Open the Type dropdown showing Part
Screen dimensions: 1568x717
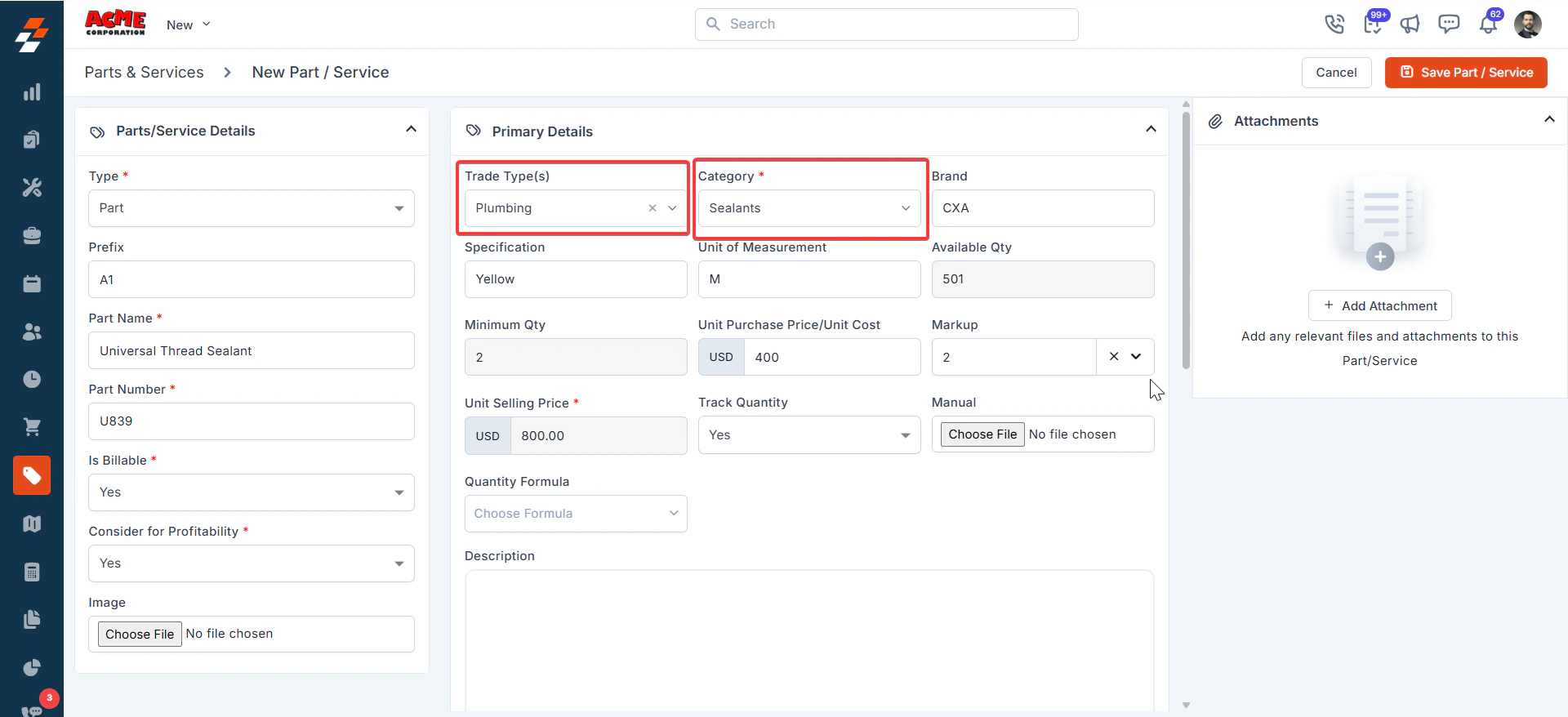pos(252,208)
